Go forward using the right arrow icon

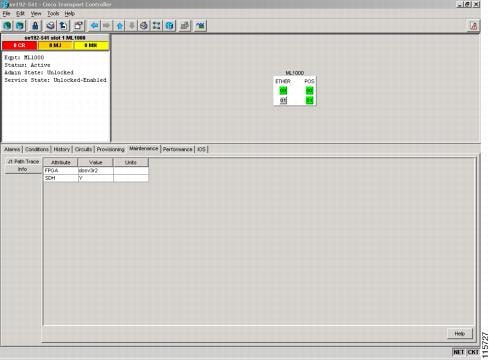[x=107, y=26]
